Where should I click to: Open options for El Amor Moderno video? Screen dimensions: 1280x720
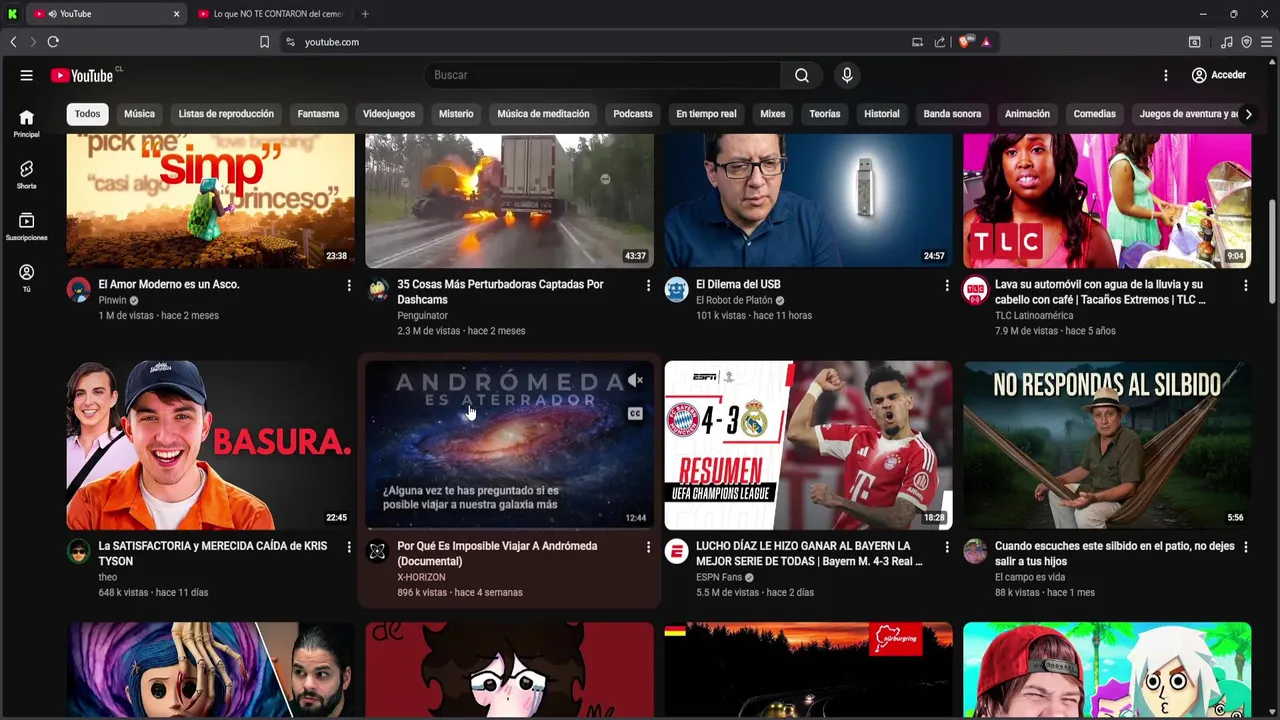(x=349, y=285)
